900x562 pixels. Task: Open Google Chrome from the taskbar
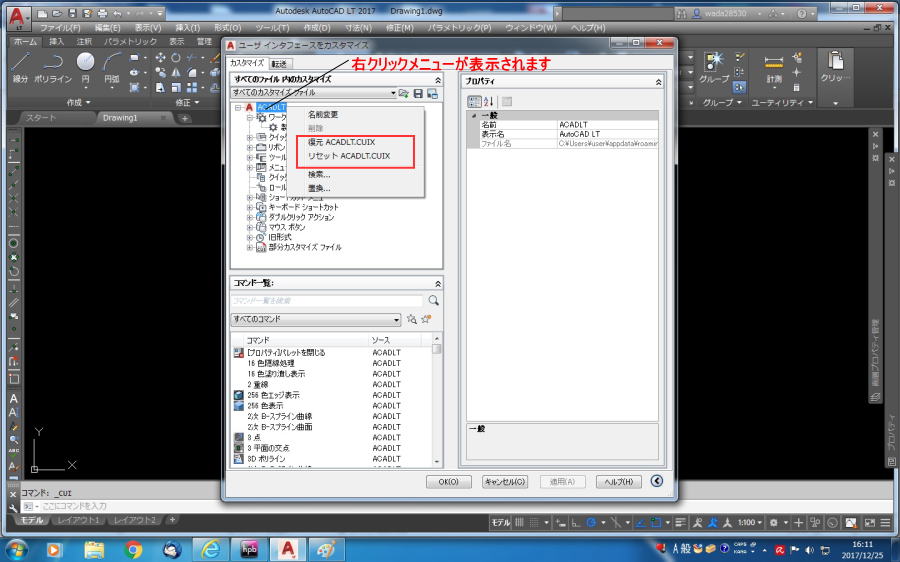(132, 550)
